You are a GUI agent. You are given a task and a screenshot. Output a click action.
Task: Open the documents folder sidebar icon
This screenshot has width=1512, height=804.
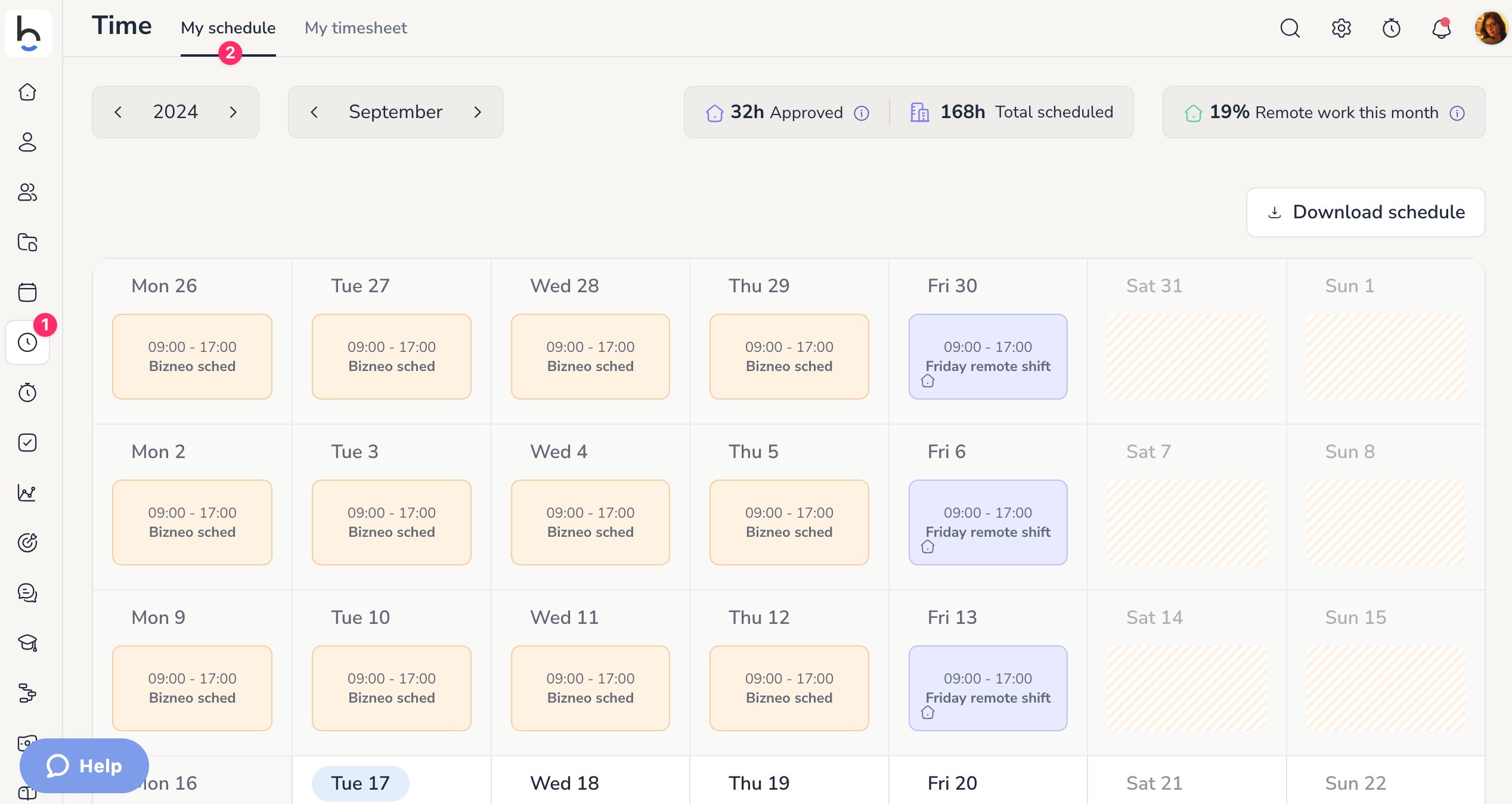pyautogui.click(x=27, y=242)
